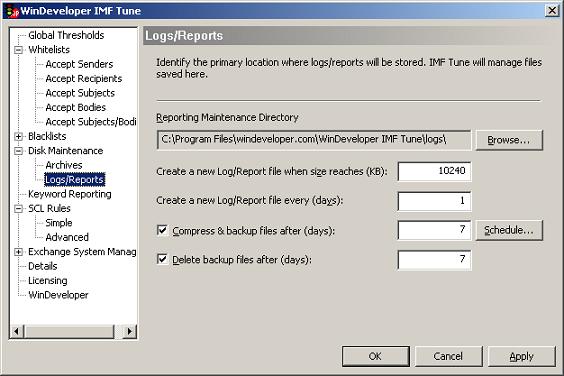Click the Reporting Maintenance Directory path field
Image resolution: width=564 pixels, height=376 pixels.
point(314,140)
